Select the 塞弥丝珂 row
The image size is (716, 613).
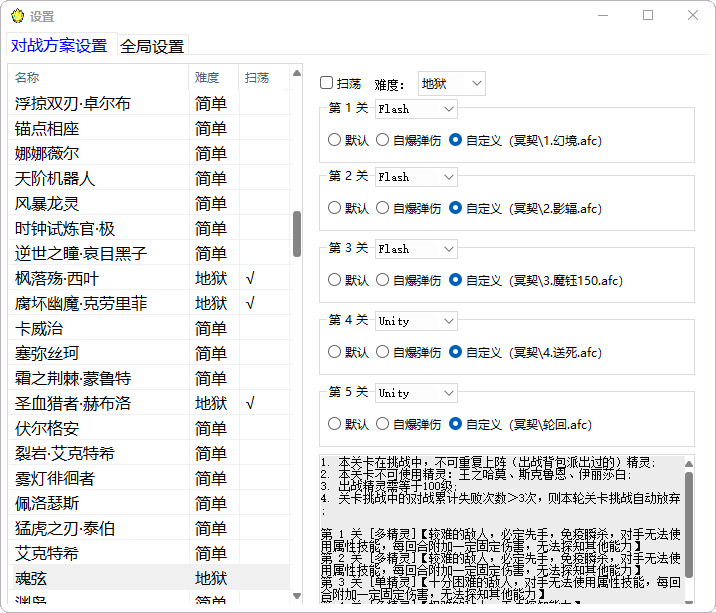pyautogui.click(x=149, y=353)
